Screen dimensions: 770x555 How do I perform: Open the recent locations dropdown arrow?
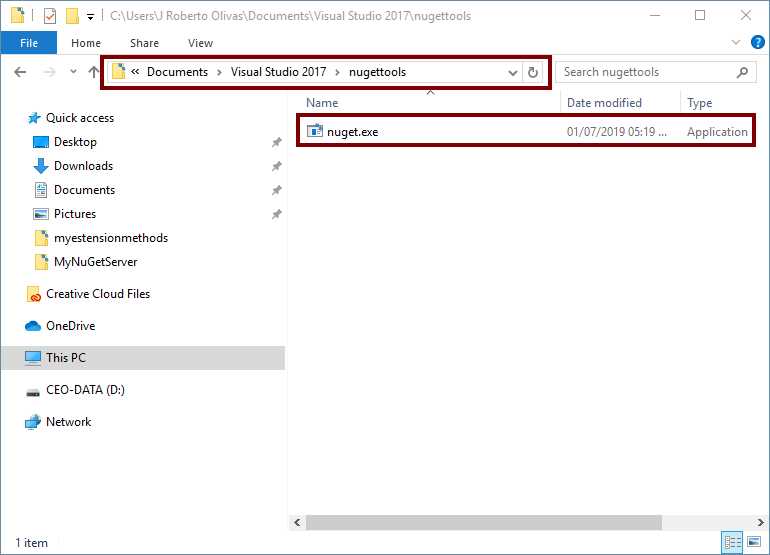(73, 72)
